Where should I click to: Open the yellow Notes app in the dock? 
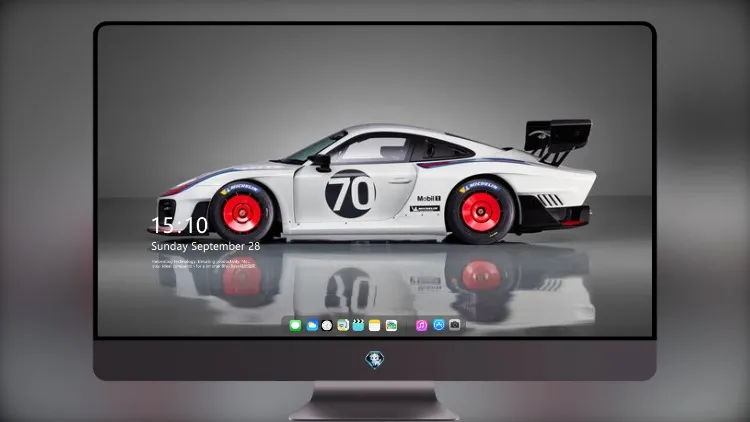(x=375, y=326)
